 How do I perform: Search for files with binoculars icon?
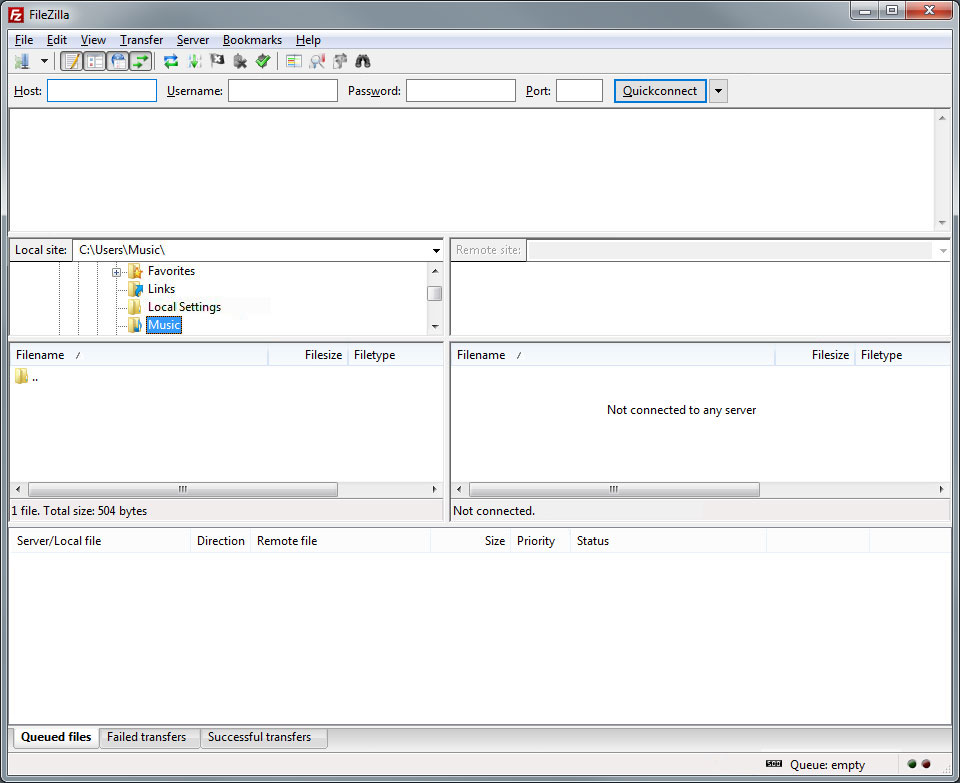coord(363,61)
